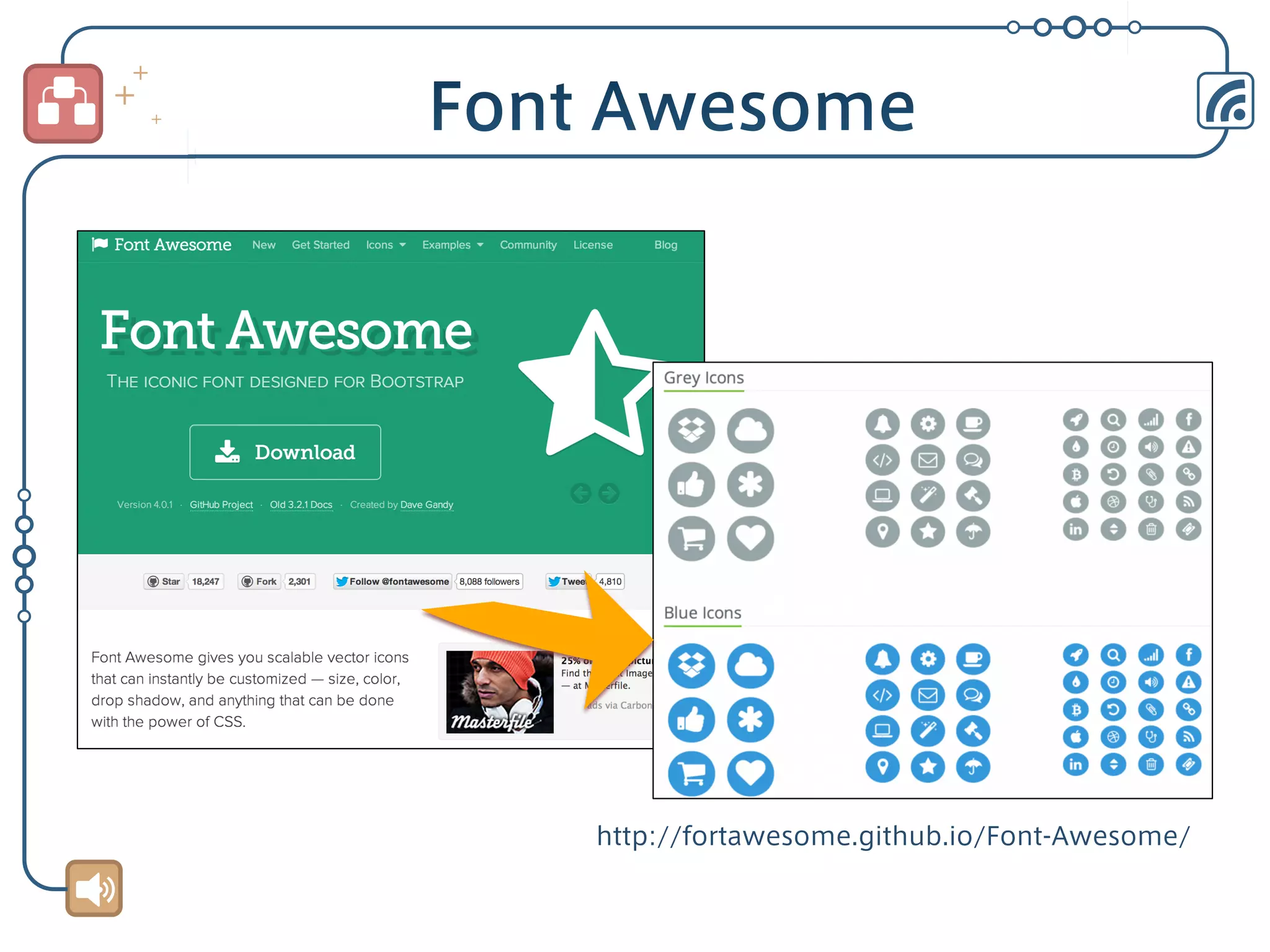Click the 18,247 star count
Image resolution: width=1270 pixels, height=952 pixels.
[x=205, y=581]
